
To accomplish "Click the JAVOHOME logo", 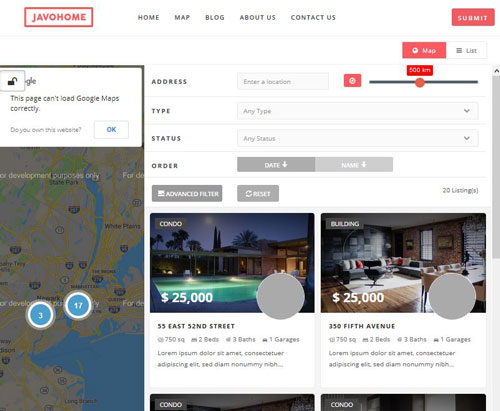I will click(59, 17).
